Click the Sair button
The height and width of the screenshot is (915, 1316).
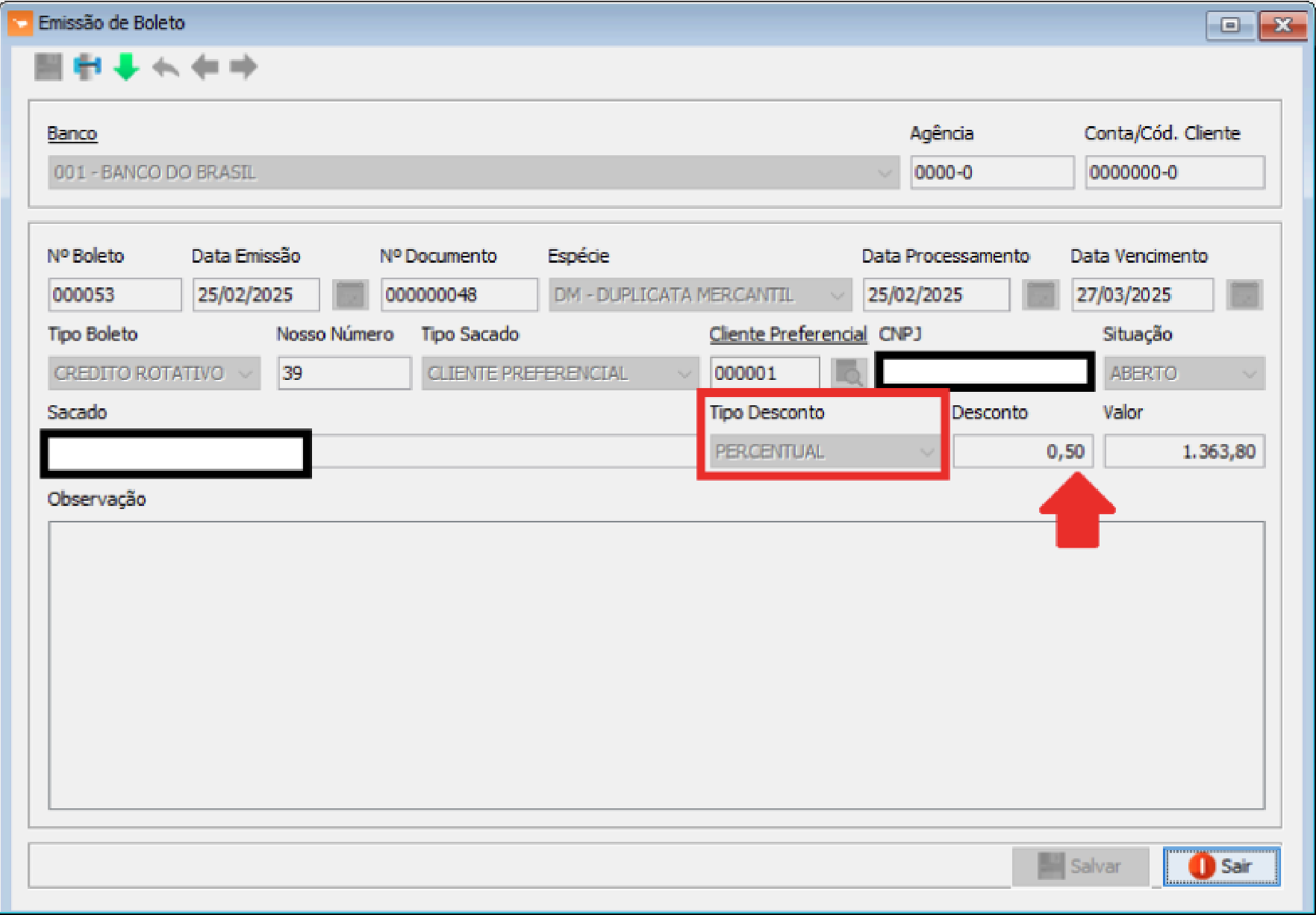click(1221, 866)
